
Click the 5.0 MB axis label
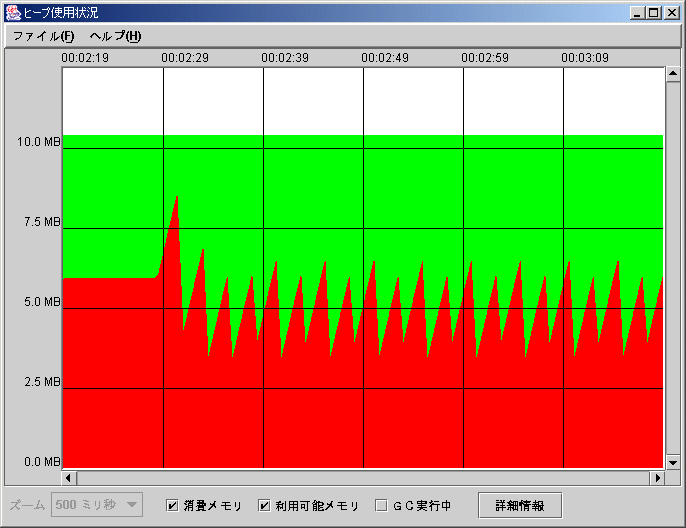(42, 302)
